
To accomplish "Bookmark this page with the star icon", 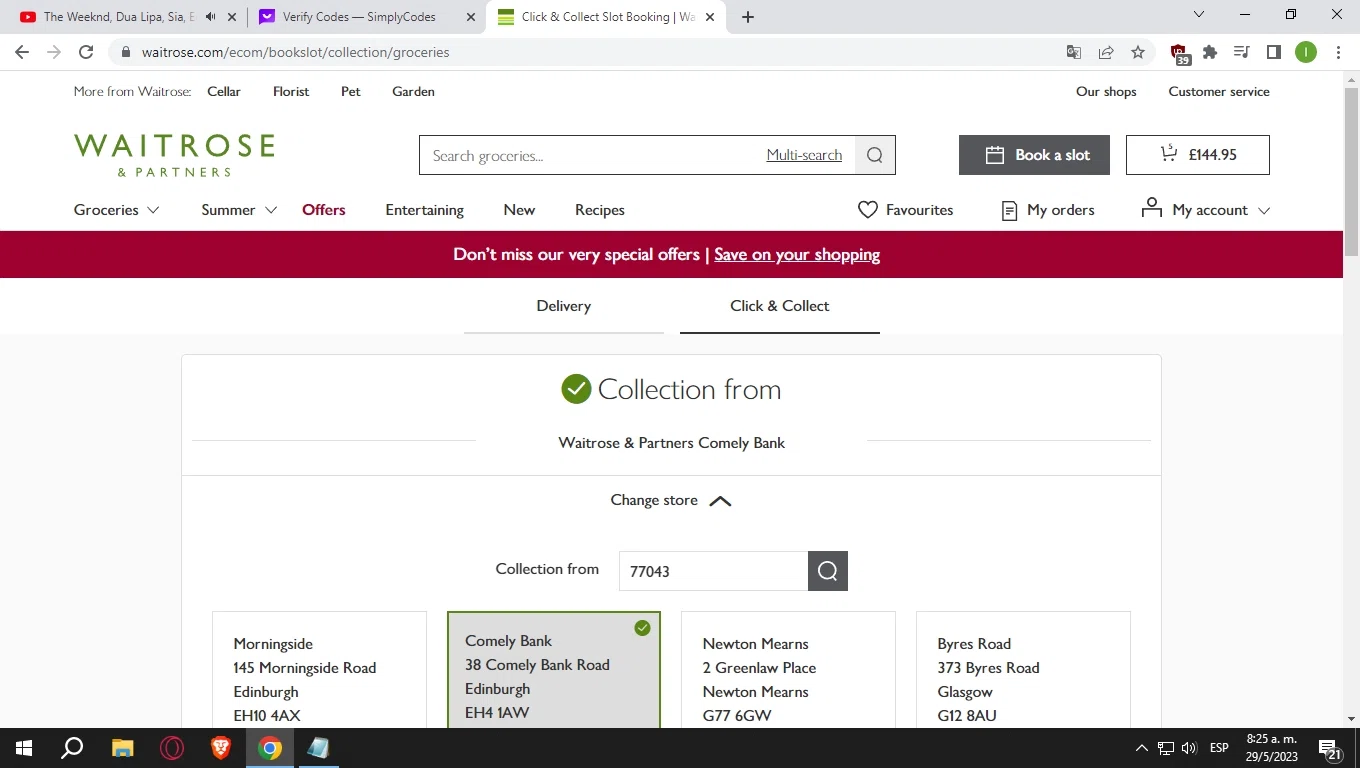I will click(1137, 52).
